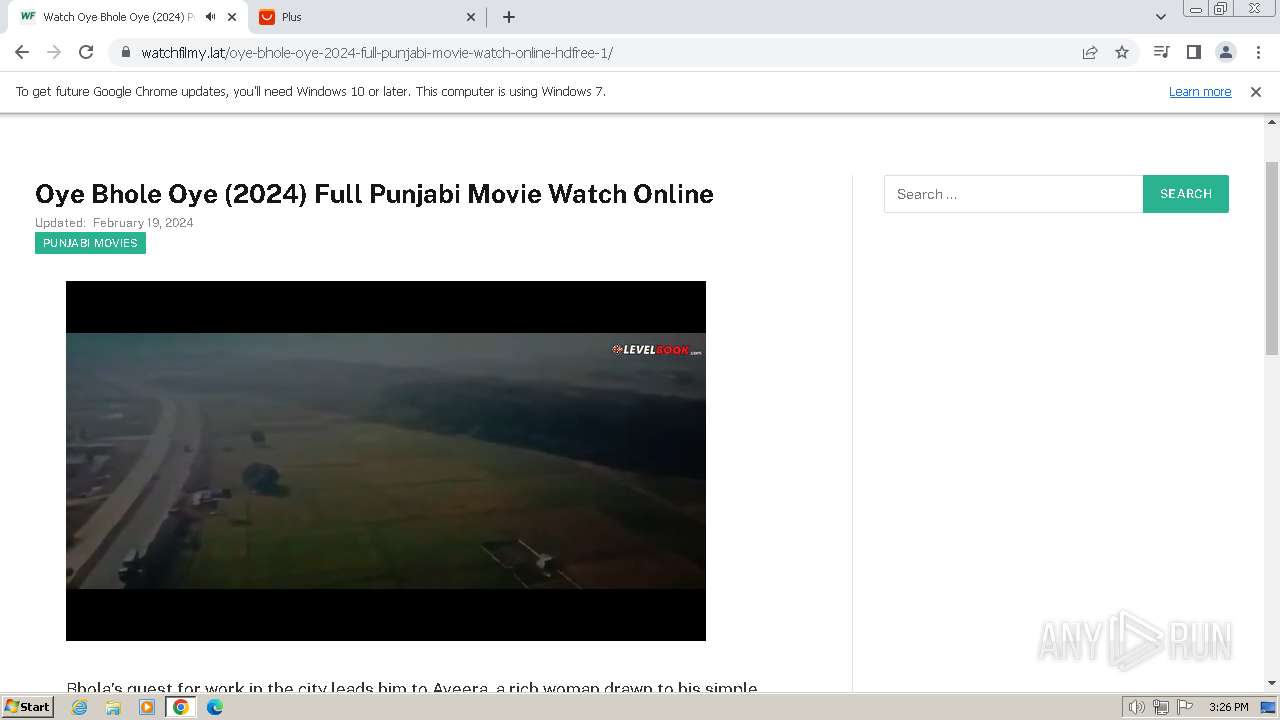1280x720 pixels.
Task: Open Microsoft Edge from the taskbar
Action: coord(214,707)
